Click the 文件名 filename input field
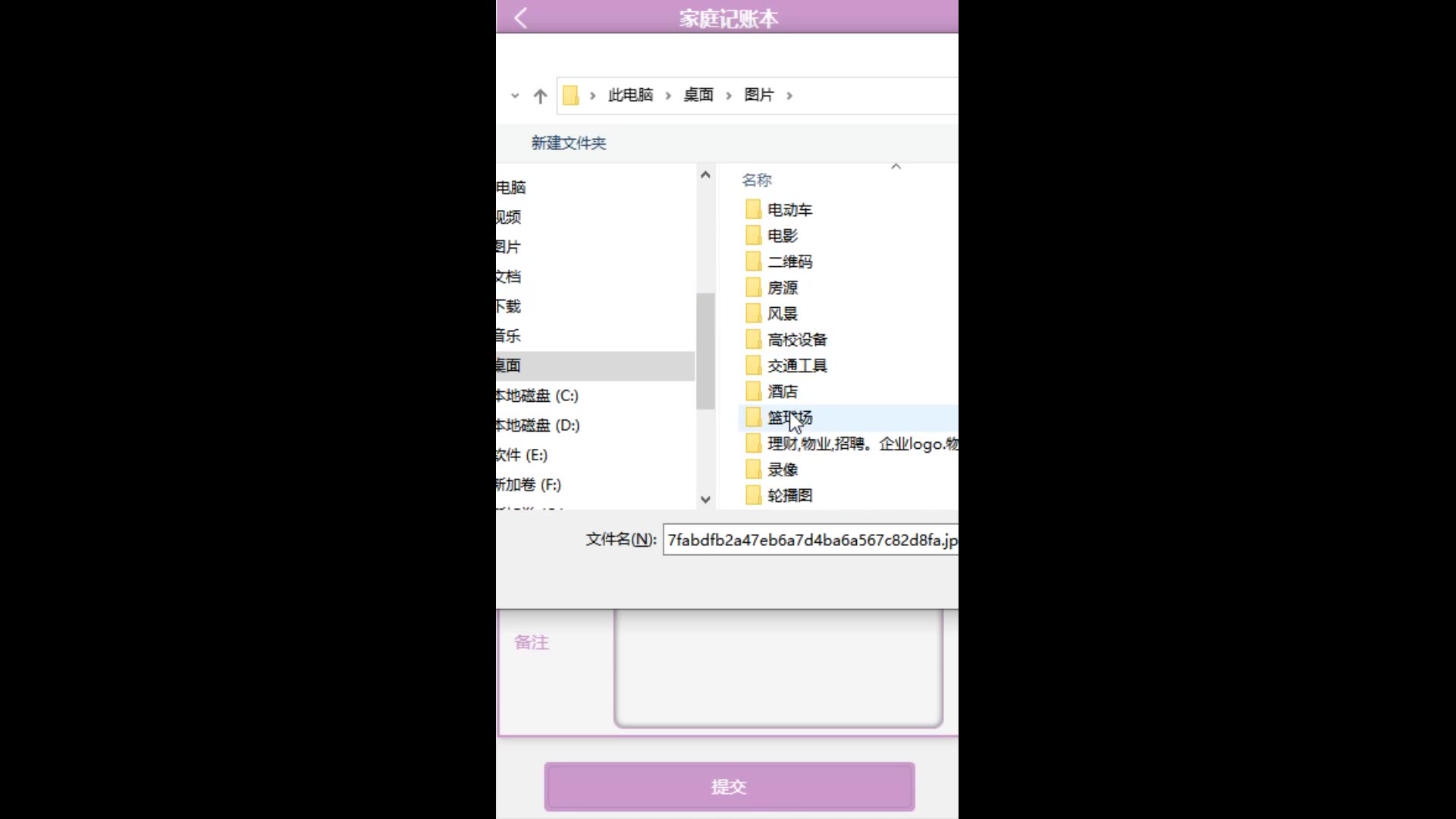Image resolution: width=1456 pixels, height=819 pixels. click(810, 540)
